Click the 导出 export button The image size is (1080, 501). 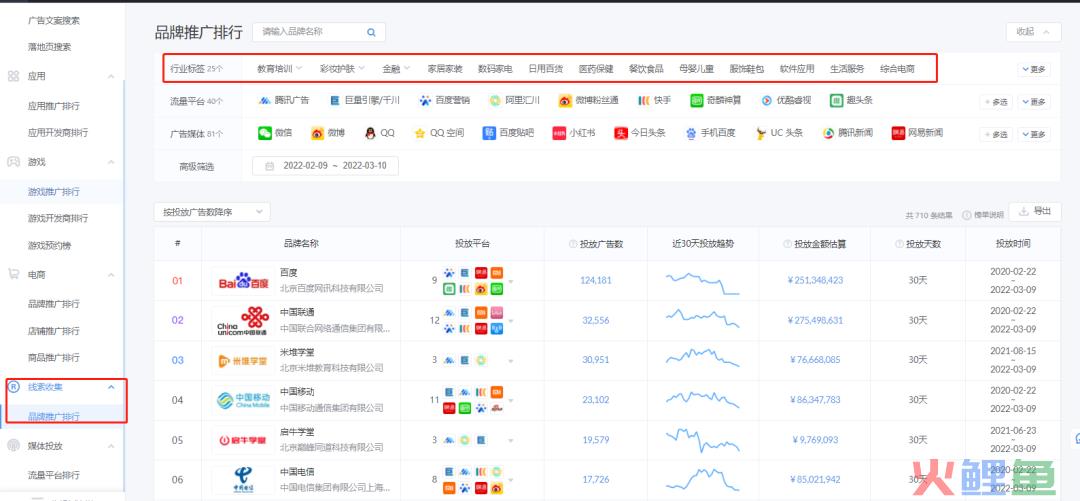(x=1035, y=212)
